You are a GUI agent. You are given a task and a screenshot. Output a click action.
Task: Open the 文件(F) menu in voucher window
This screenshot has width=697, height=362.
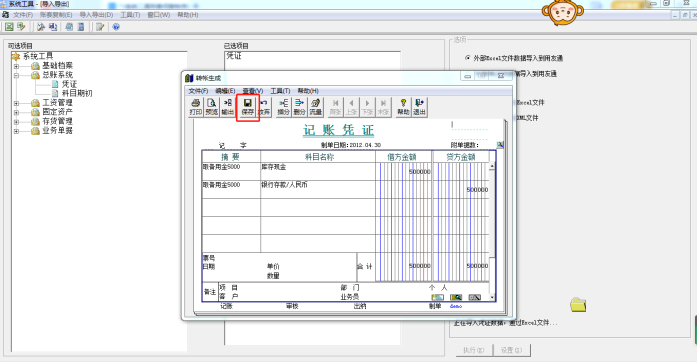[198, 91]
